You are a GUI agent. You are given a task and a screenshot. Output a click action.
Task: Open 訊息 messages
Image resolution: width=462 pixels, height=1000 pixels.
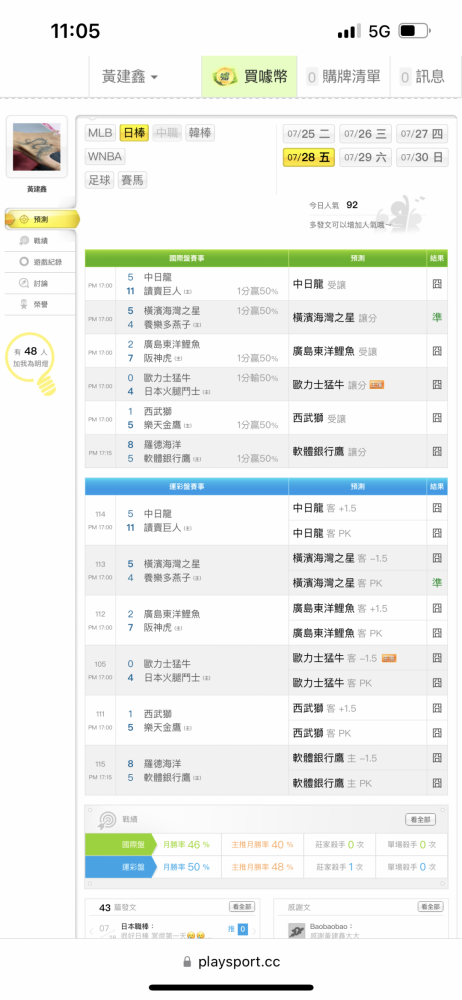[x=422, y=77]
